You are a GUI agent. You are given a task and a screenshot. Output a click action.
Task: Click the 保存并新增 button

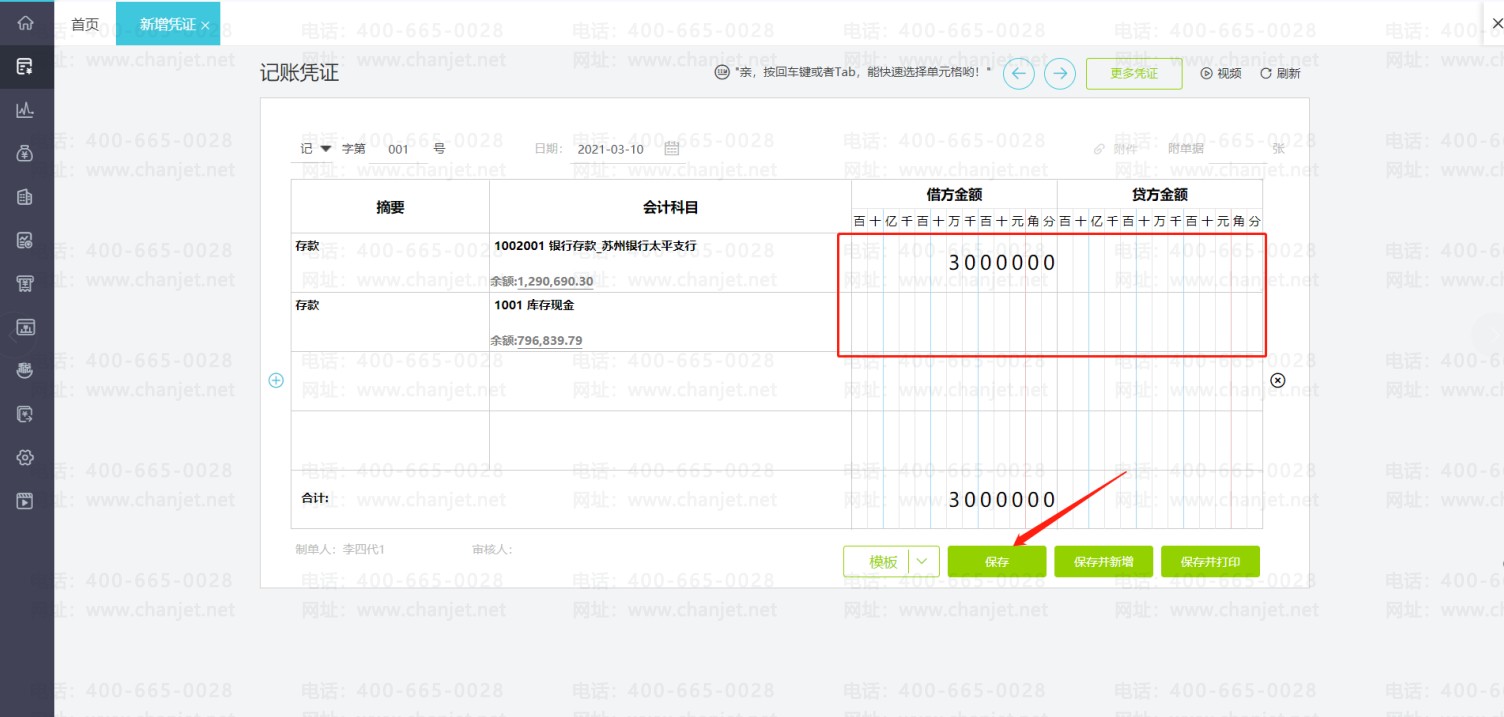coord(1104,562)
